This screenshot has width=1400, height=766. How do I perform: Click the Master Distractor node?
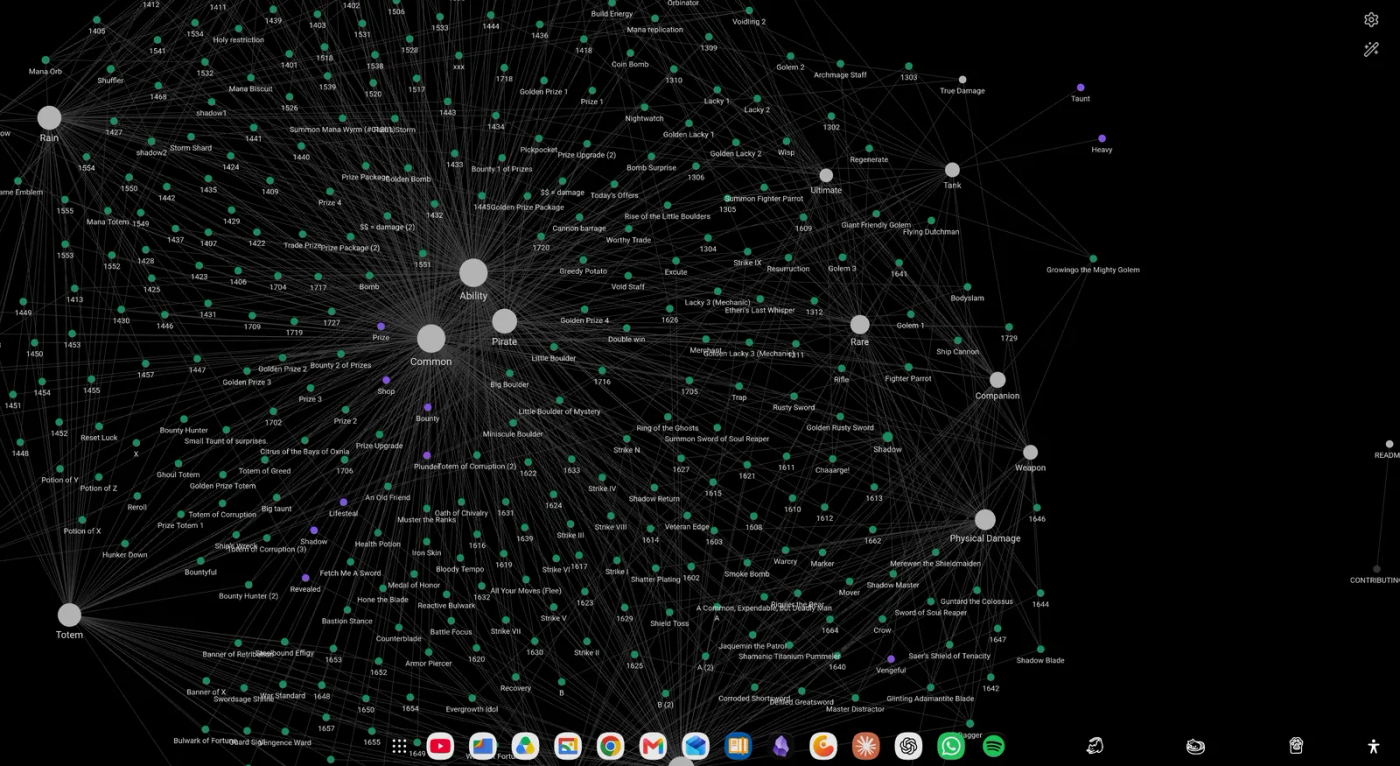point(855,698)
